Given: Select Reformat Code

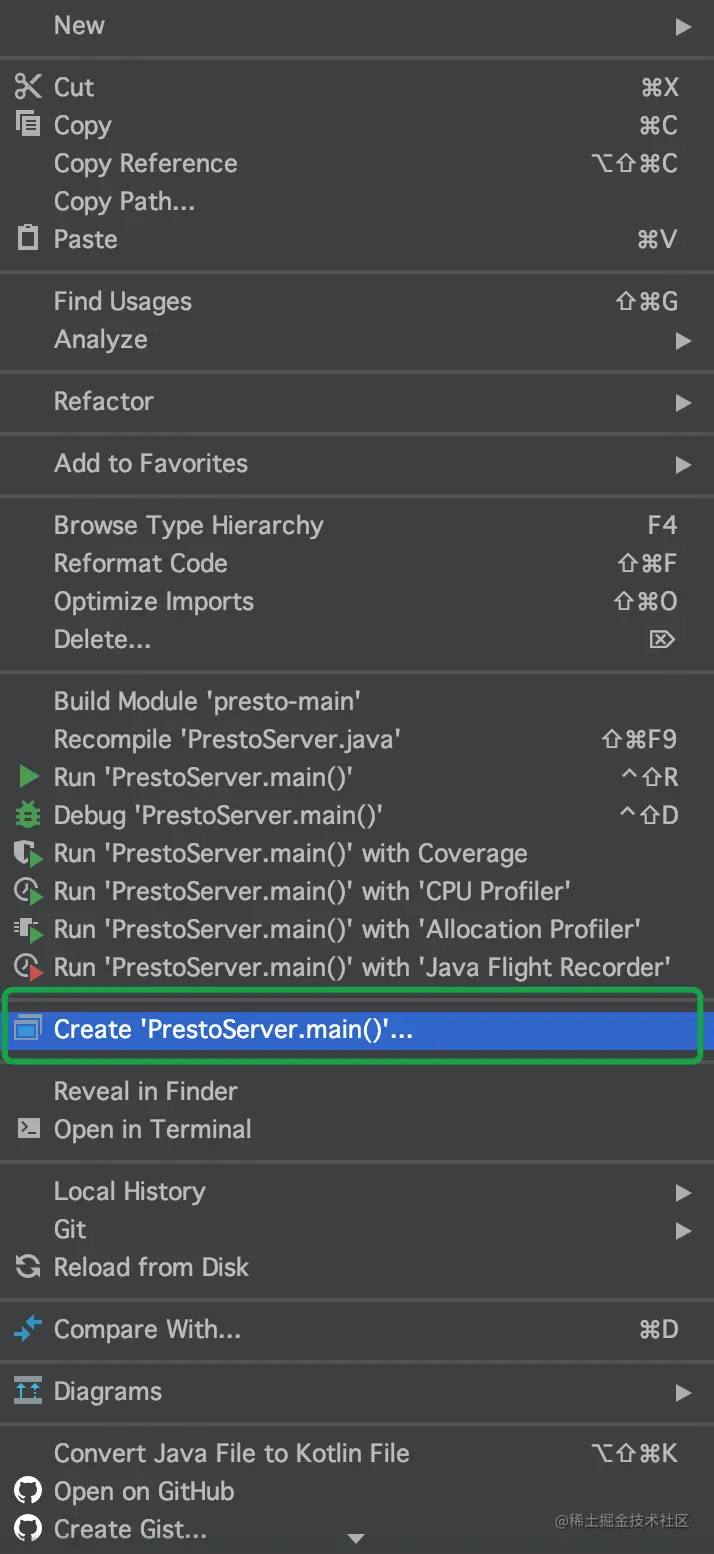Looking at the screenshot, I should point(141,563).
